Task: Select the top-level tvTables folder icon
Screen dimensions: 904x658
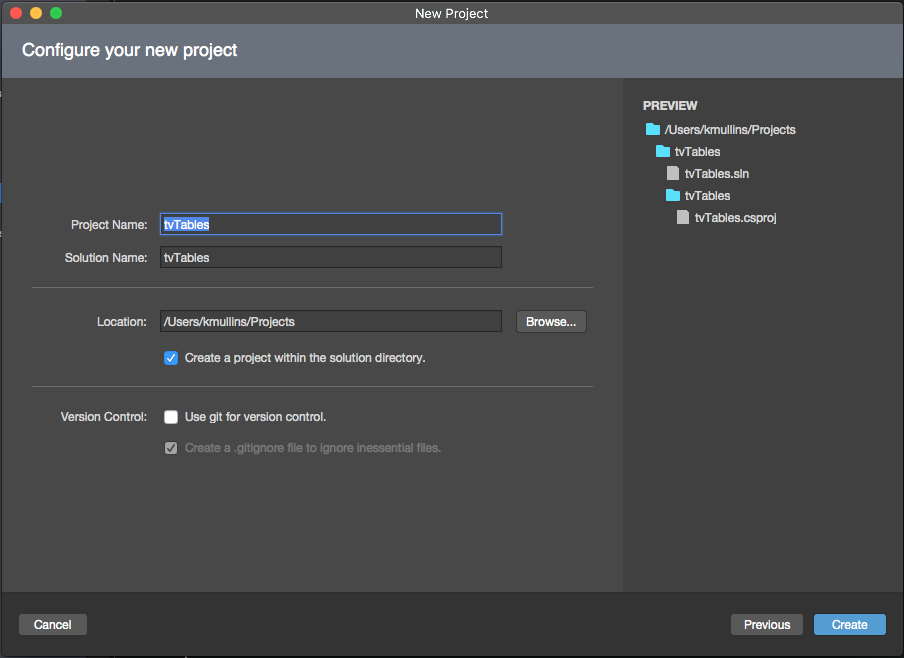Action: click(663, 151)
